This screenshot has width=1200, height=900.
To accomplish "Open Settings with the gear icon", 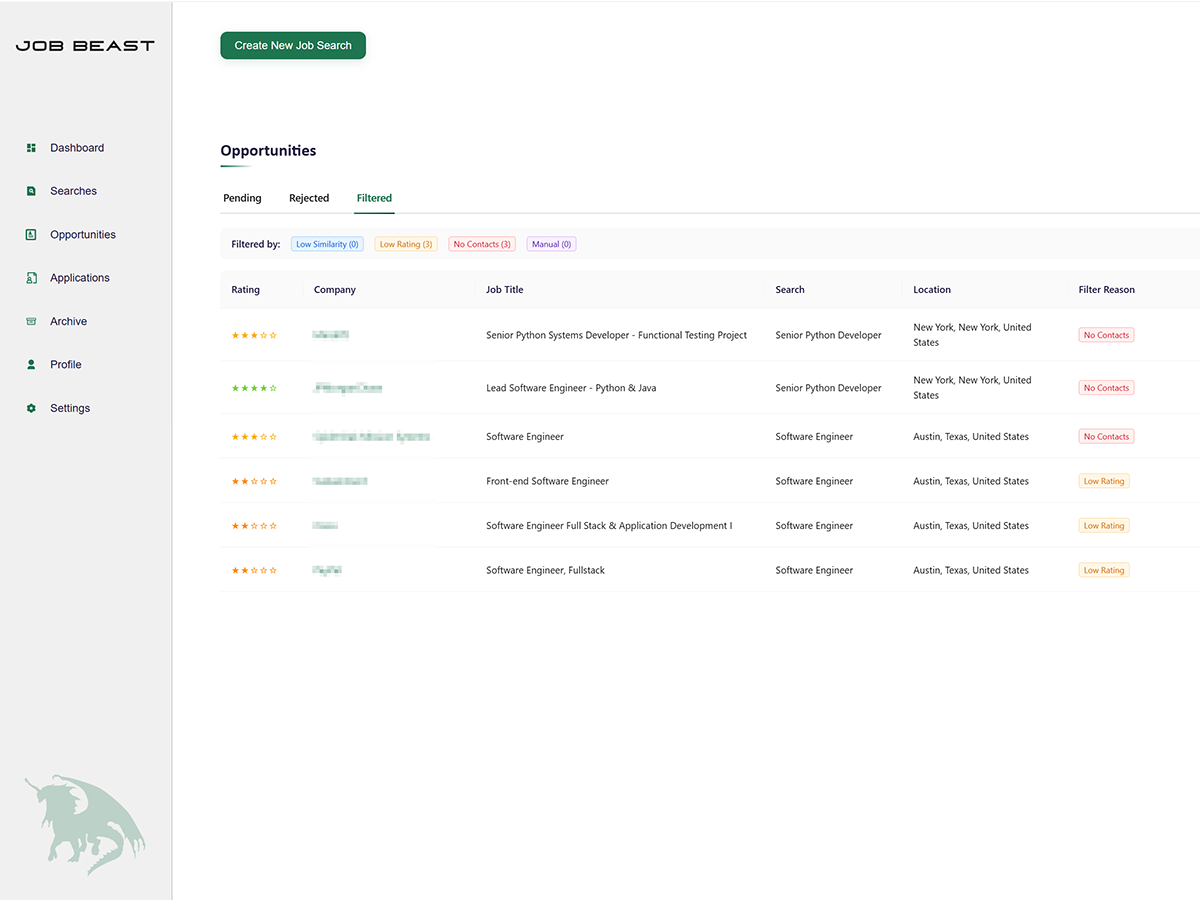I will click(x=31, y=408).
